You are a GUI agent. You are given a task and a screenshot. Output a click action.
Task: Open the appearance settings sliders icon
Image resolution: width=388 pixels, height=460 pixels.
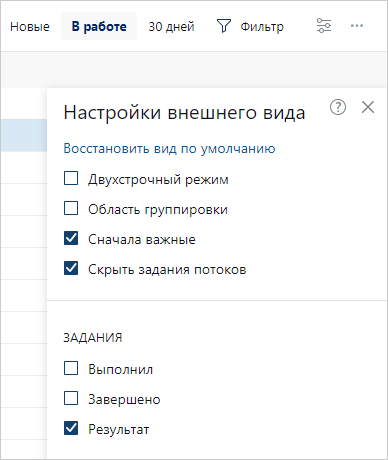point(324,26)
